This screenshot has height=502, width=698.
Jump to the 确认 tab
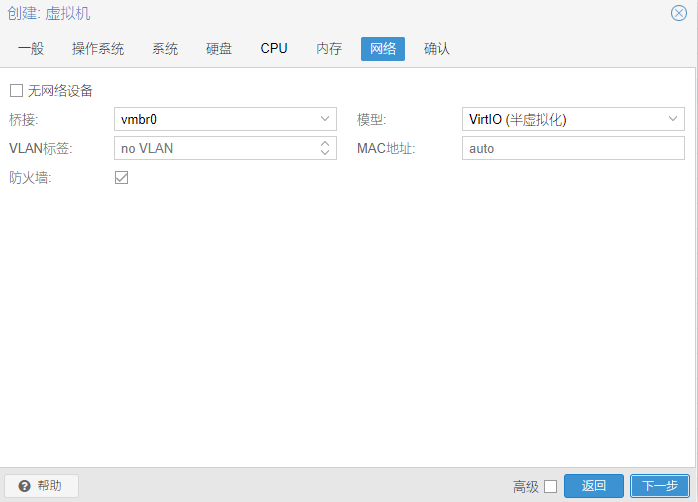(437, 49)
